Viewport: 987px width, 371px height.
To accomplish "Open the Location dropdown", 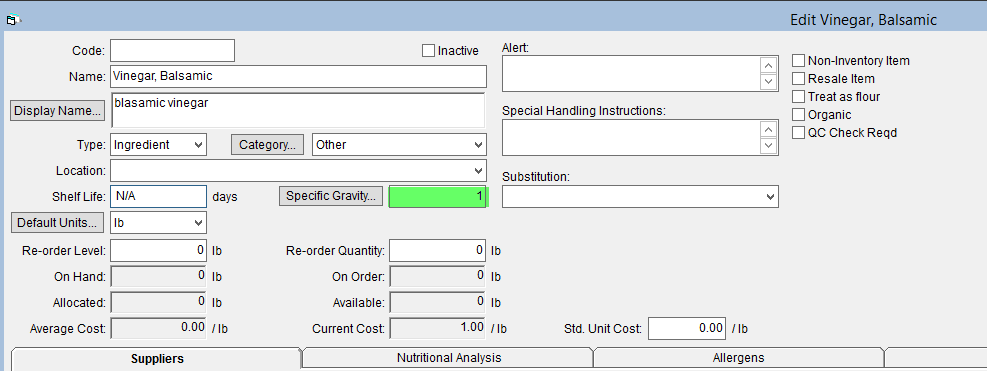I will point(298,171).
